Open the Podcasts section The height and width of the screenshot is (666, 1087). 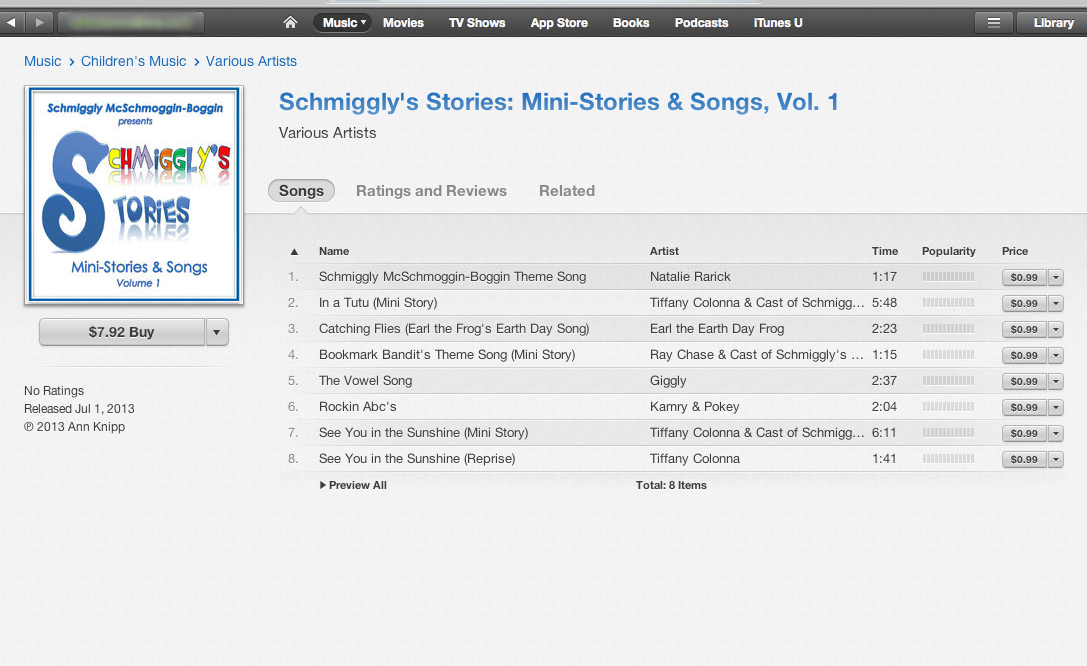tap(702, 23)
